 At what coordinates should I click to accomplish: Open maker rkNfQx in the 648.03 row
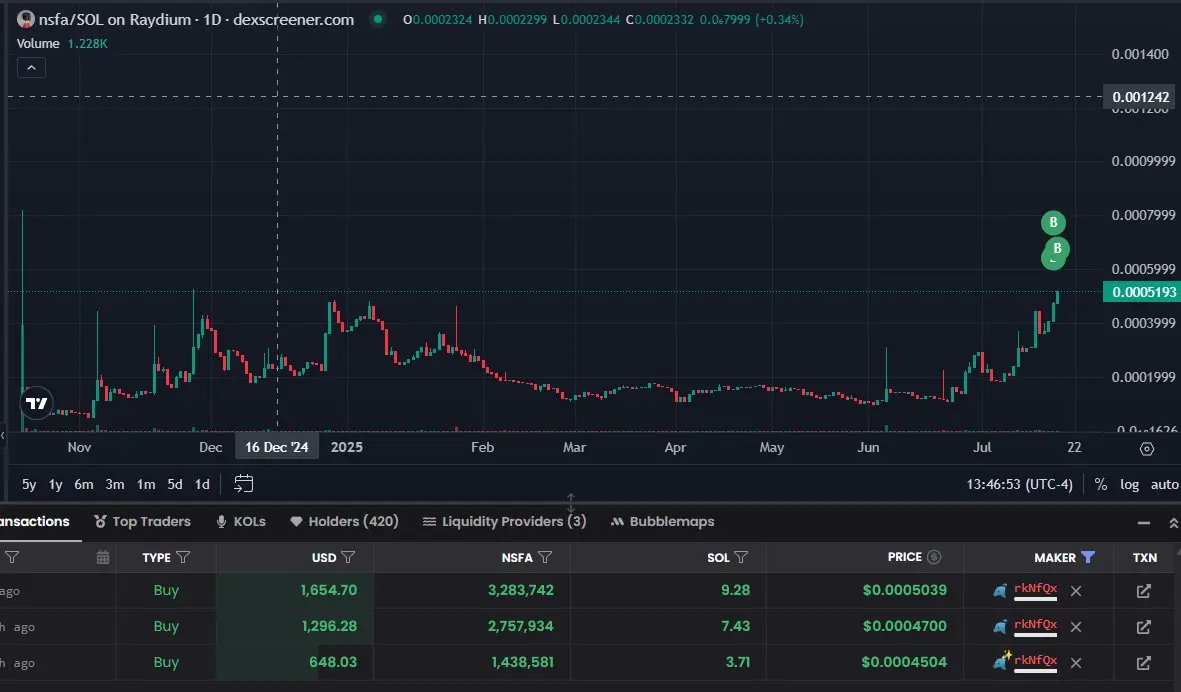1036,661
